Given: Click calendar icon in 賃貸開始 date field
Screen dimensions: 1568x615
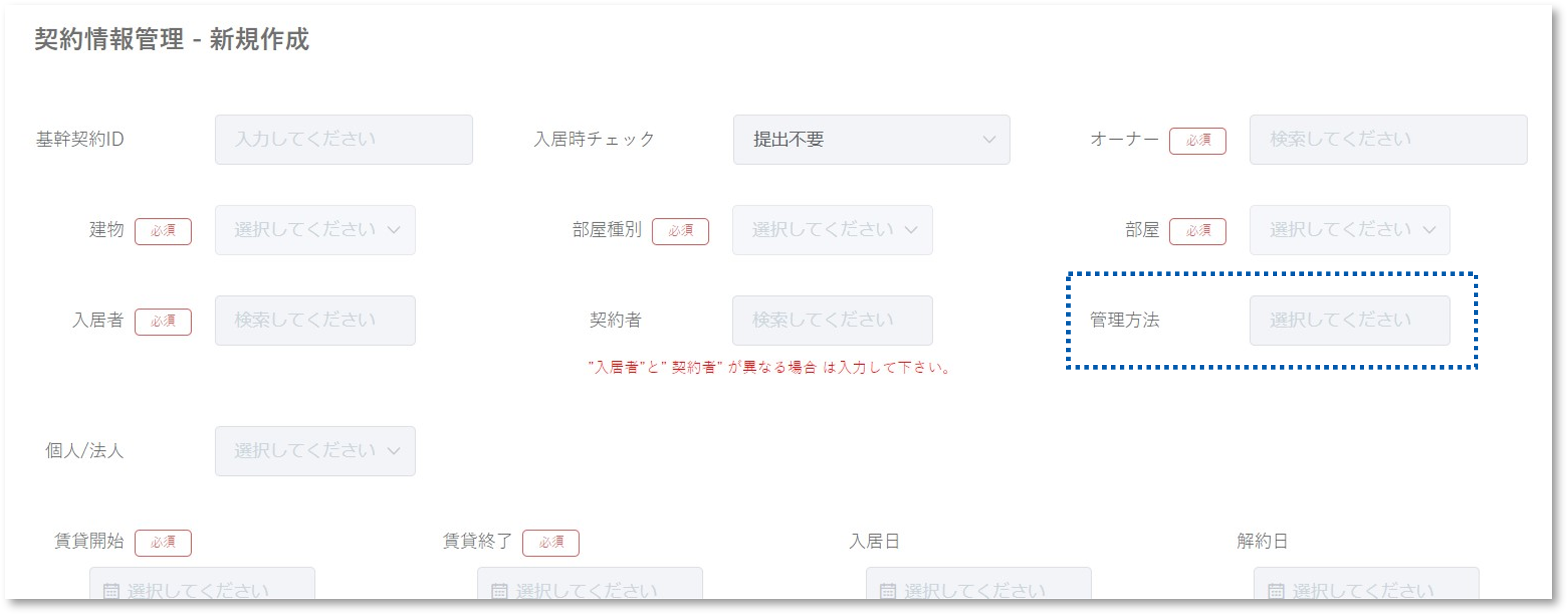Looking at the screenshot, I should (x=111, y=590).
